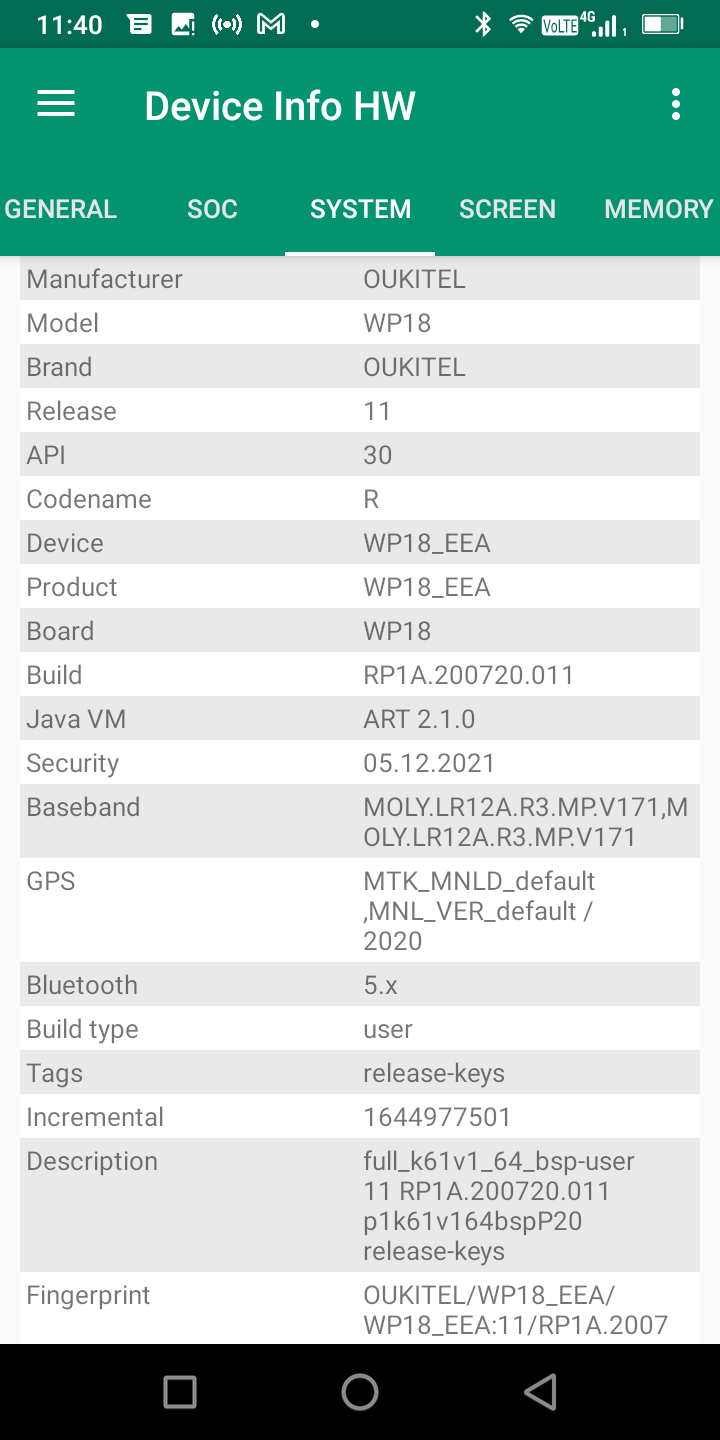The width and height of the screenshot is (720, 1440).
Task: Tap the Incremental value 1644977501
Action: (x=437, y=1117)
